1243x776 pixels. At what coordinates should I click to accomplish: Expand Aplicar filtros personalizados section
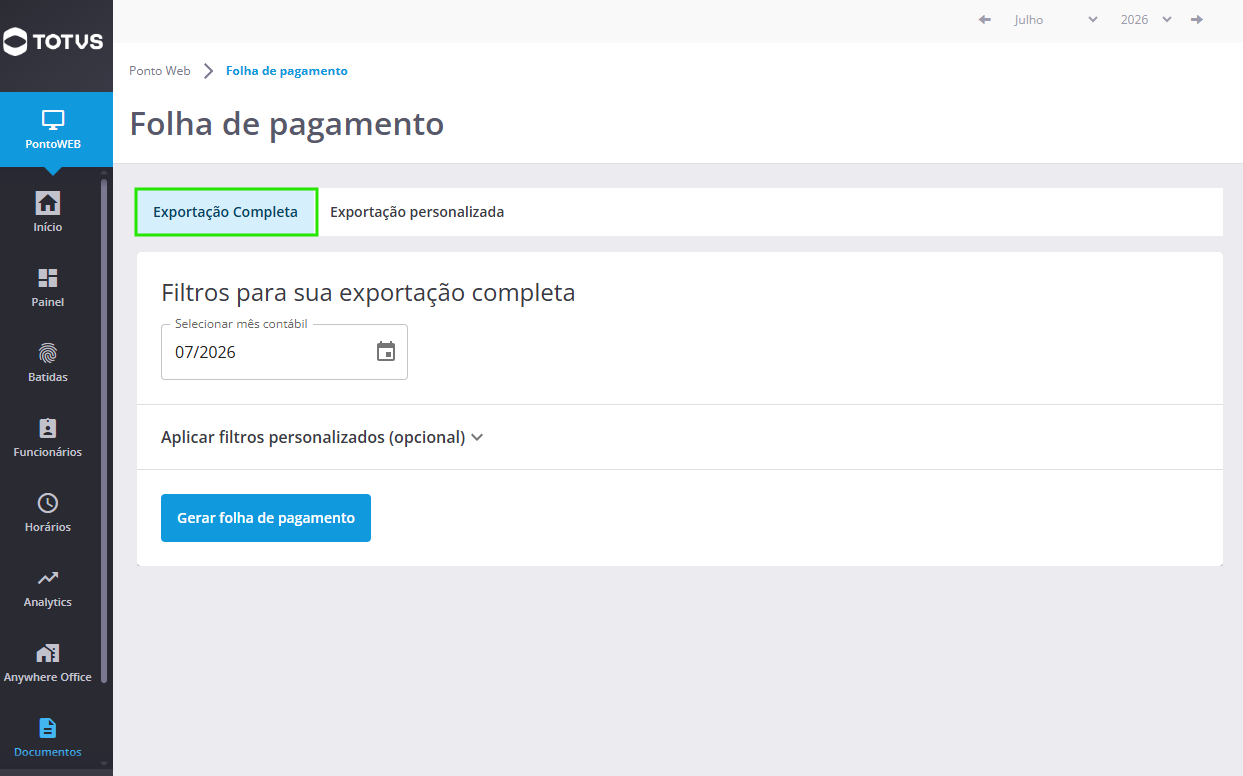click(322, 437)
